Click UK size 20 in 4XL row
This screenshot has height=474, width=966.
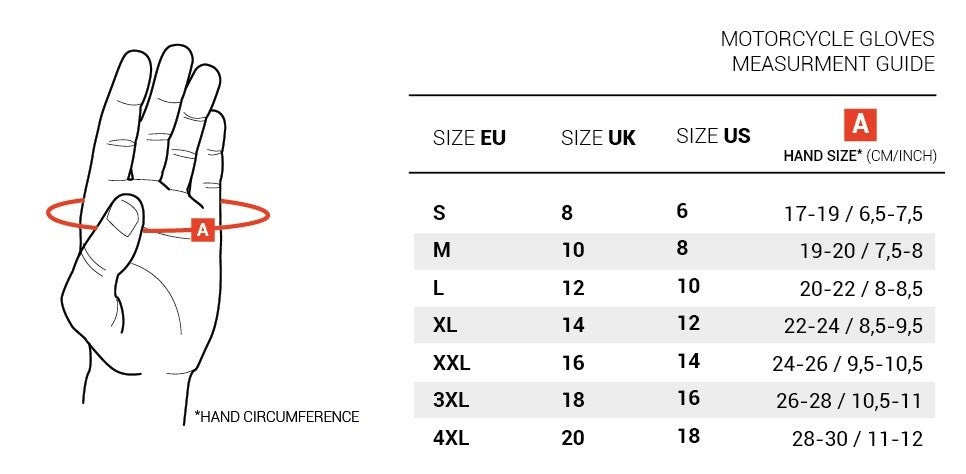tap(574, 437)
